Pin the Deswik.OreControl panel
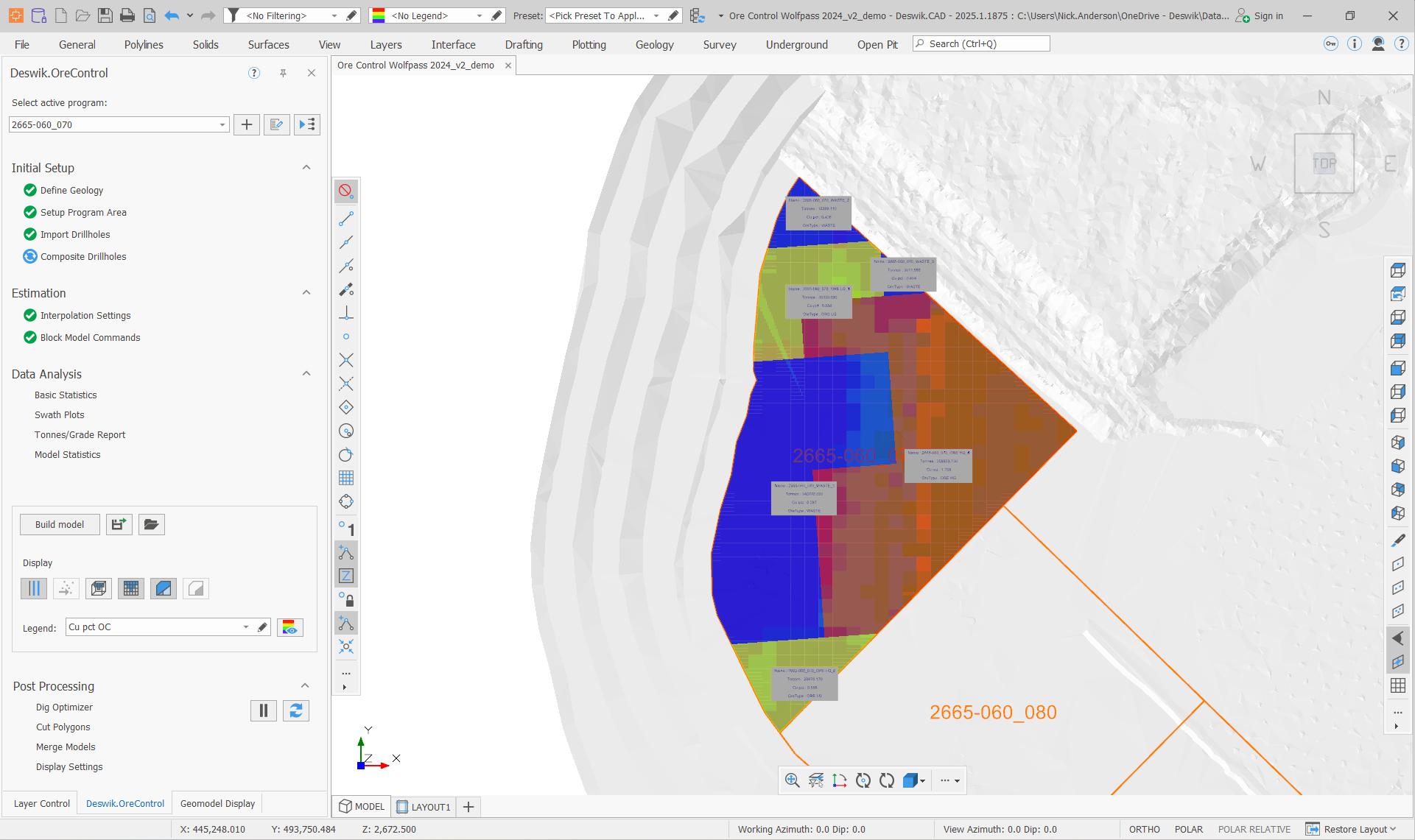 [283, 73]
